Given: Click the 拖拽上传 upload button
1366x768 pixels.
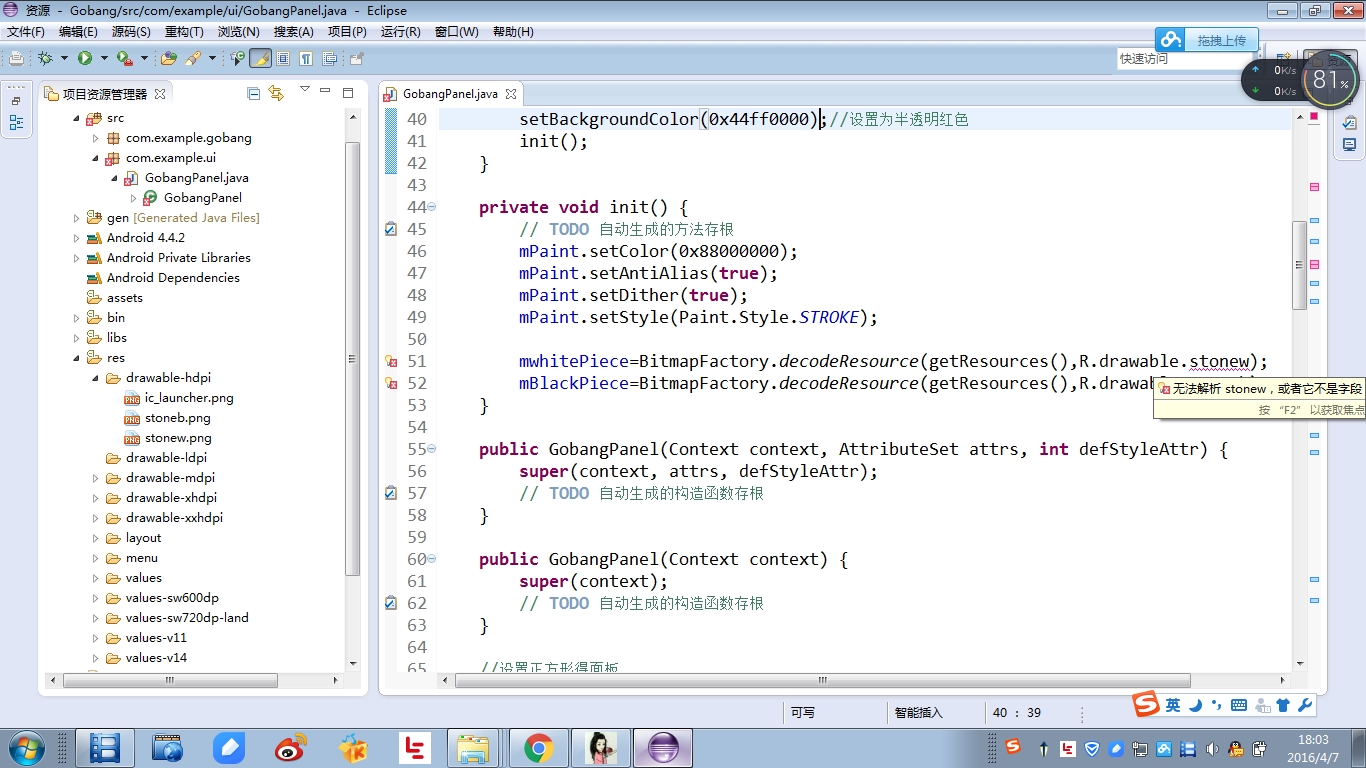Looking at the screenshot, I should point(1205,40).
